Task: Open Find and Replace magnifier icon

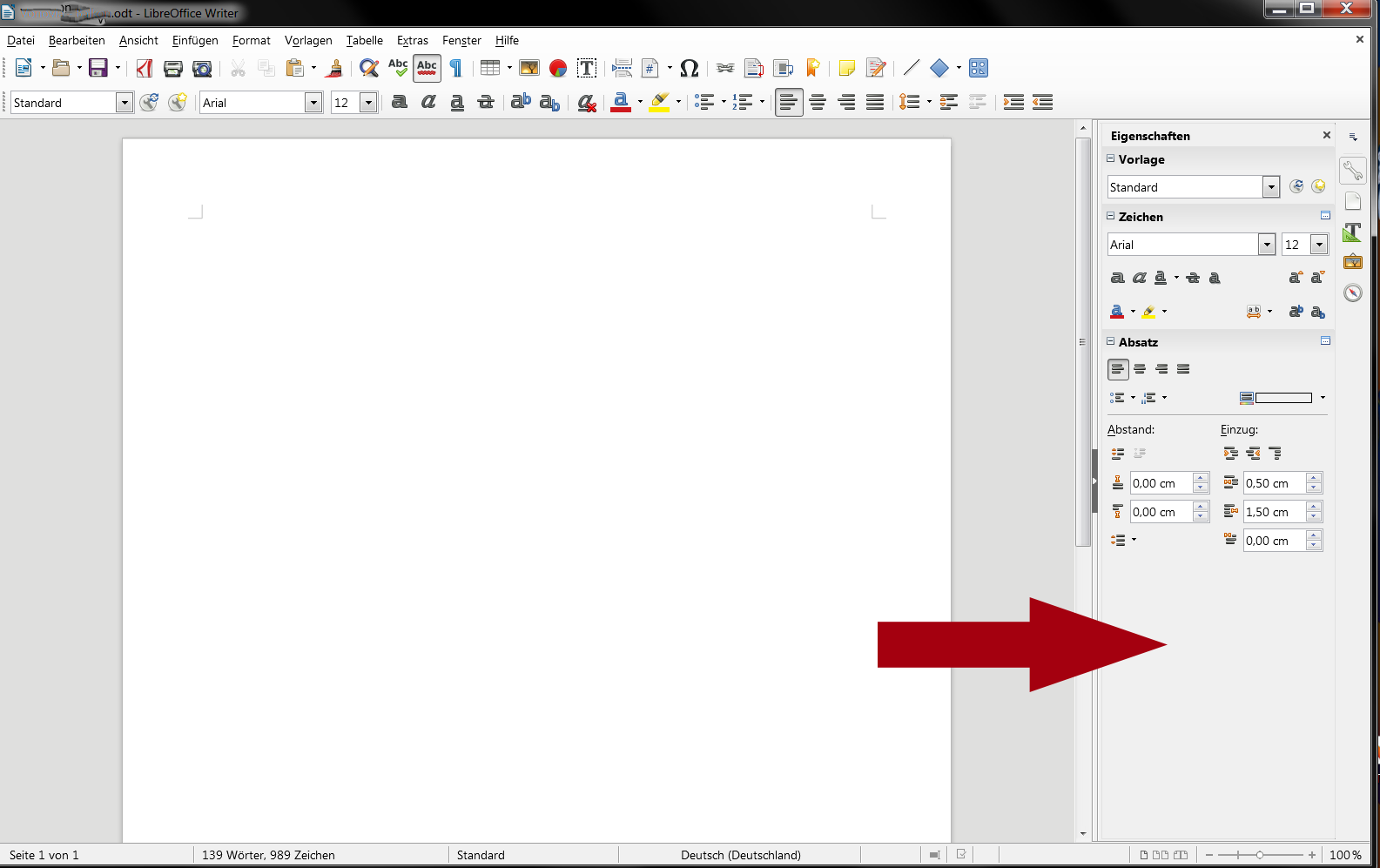Action: tap(369, 68)
